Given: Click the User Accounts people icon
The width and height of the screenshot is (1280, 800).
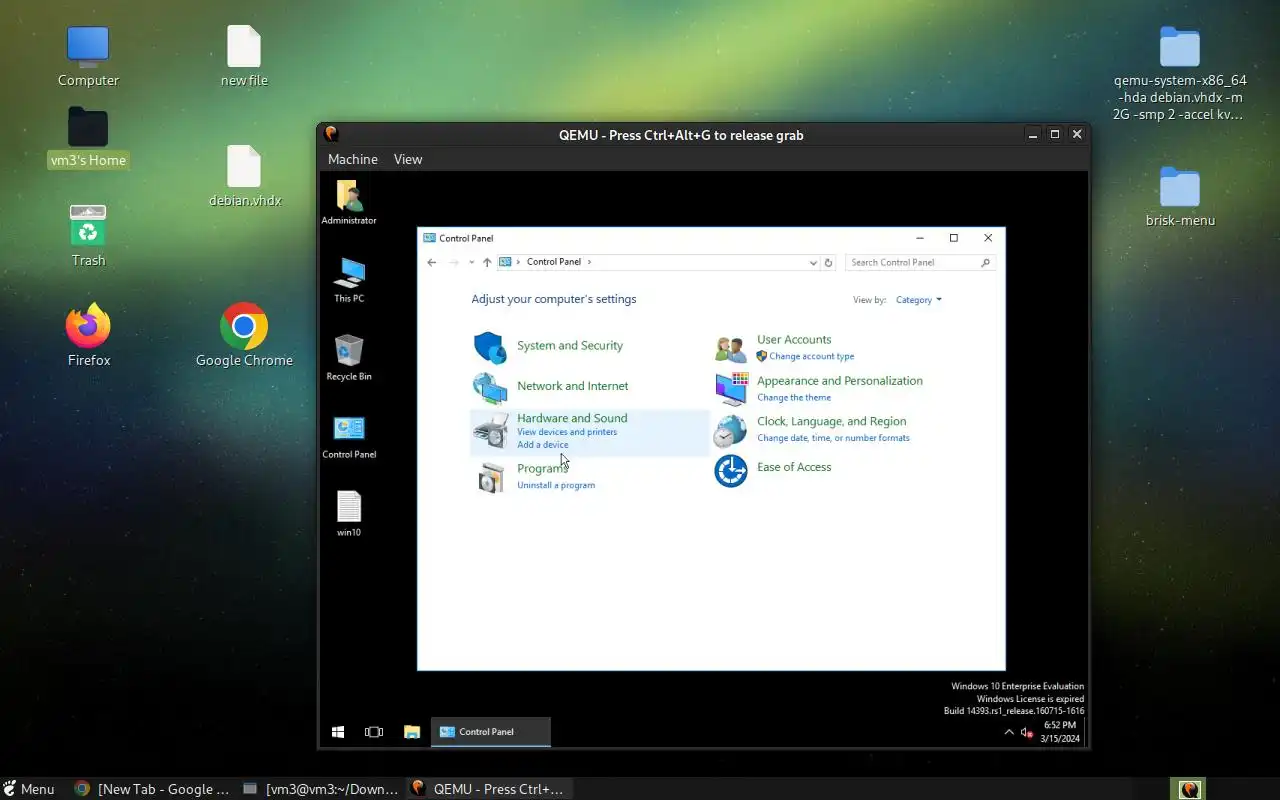Looking at the screenshot, I should pos(731,348).
